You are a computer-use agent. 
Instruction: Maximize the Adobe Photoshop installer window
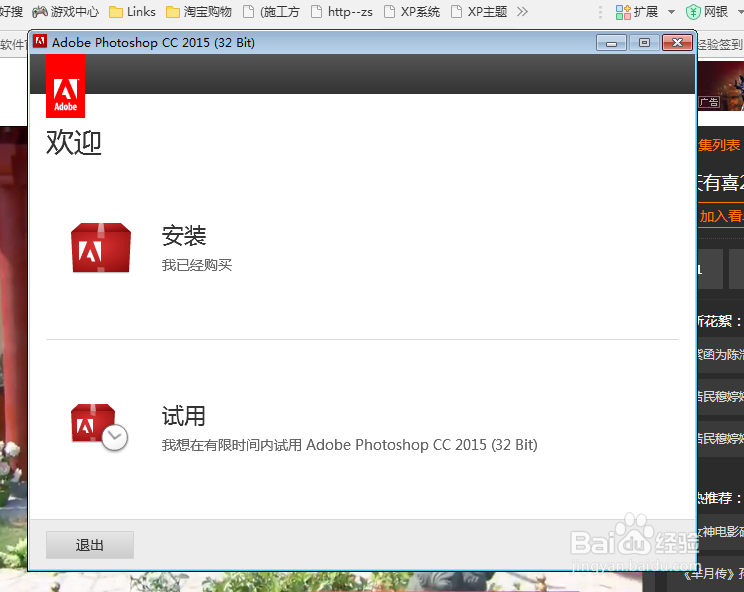point(644,43)
